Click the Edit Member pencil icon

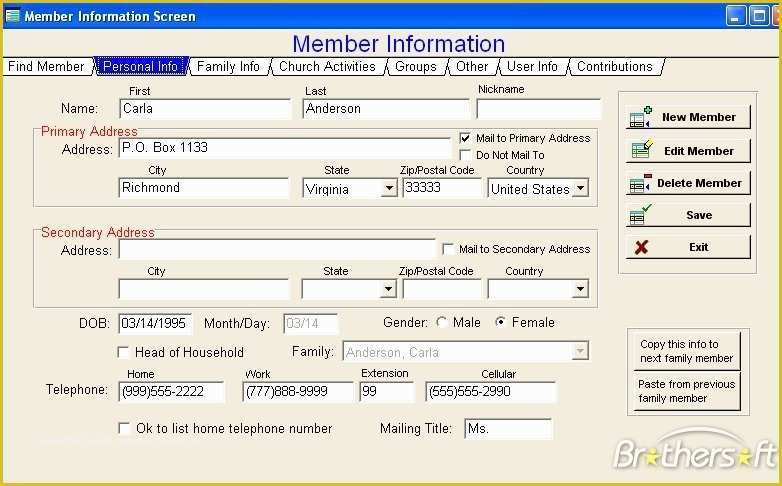[x=642, y=149]
